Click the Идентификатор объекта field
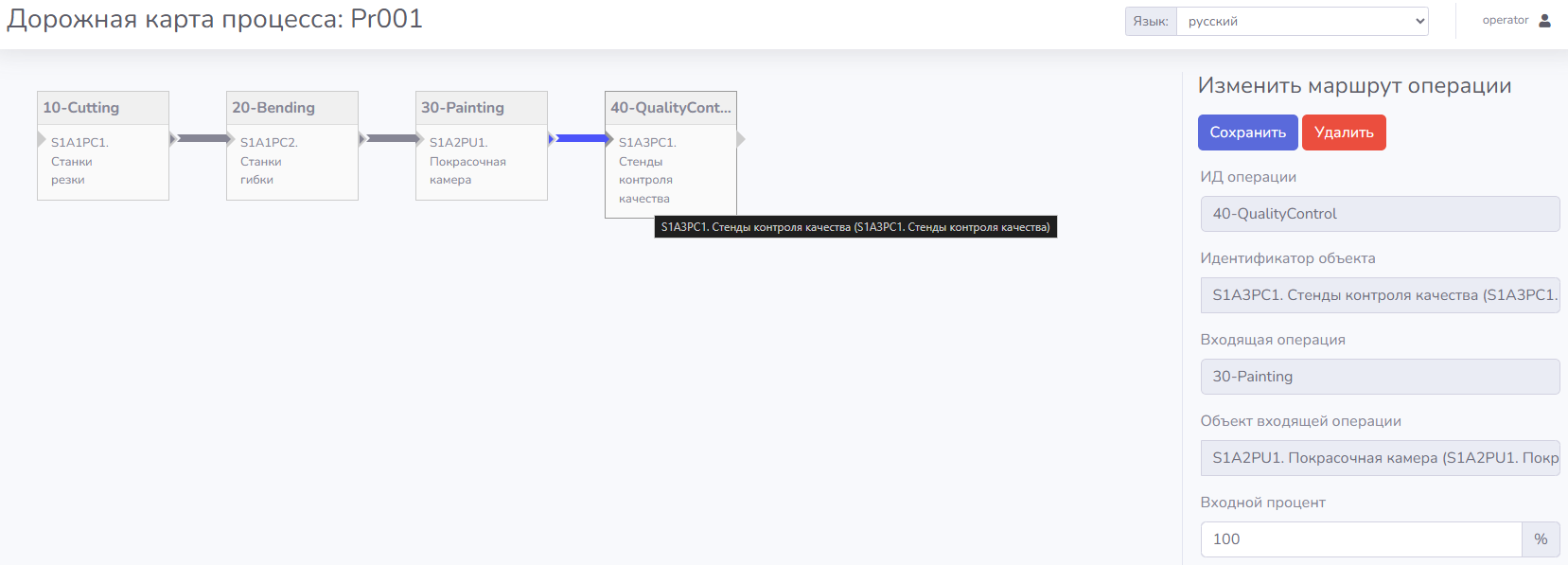The width and height of the screenshot is (1568, 565). (1379, 295)
